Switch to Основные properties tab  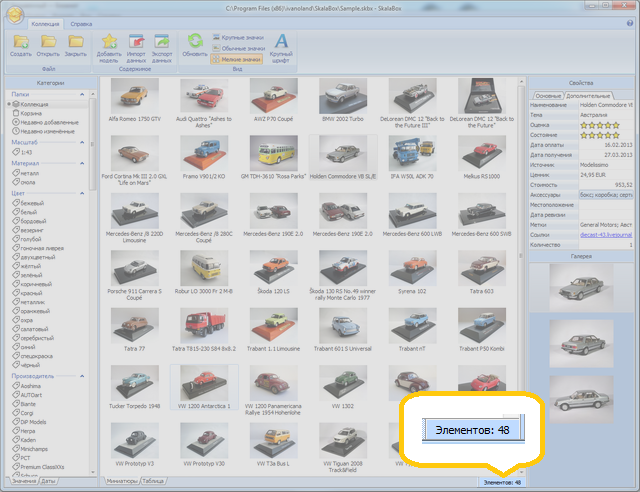click(x=548, y=96)
